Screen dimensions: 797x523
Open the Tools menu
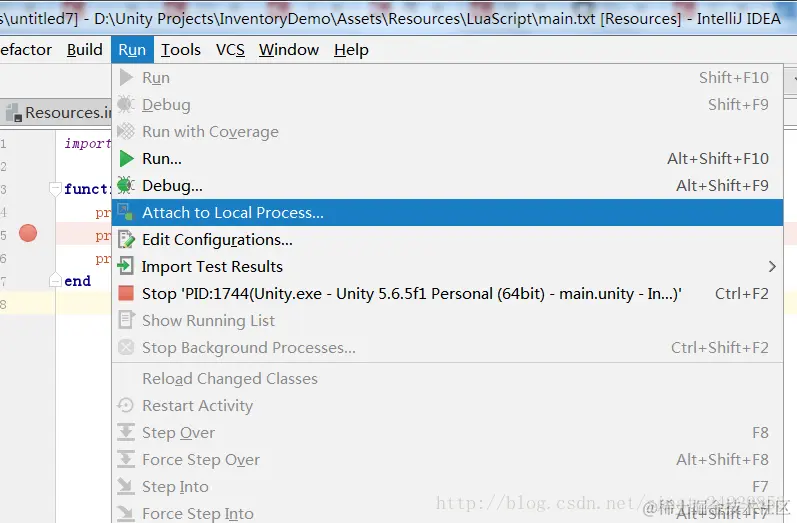(x=181, y=50)
